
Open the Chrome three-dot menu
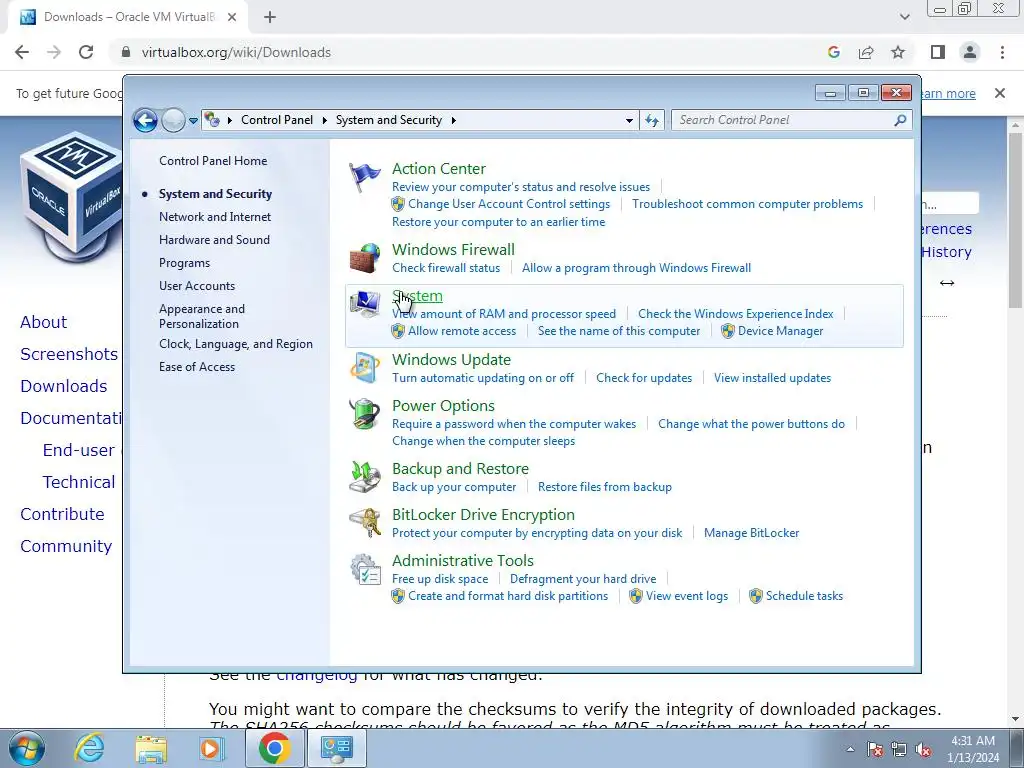[1002, 52]
